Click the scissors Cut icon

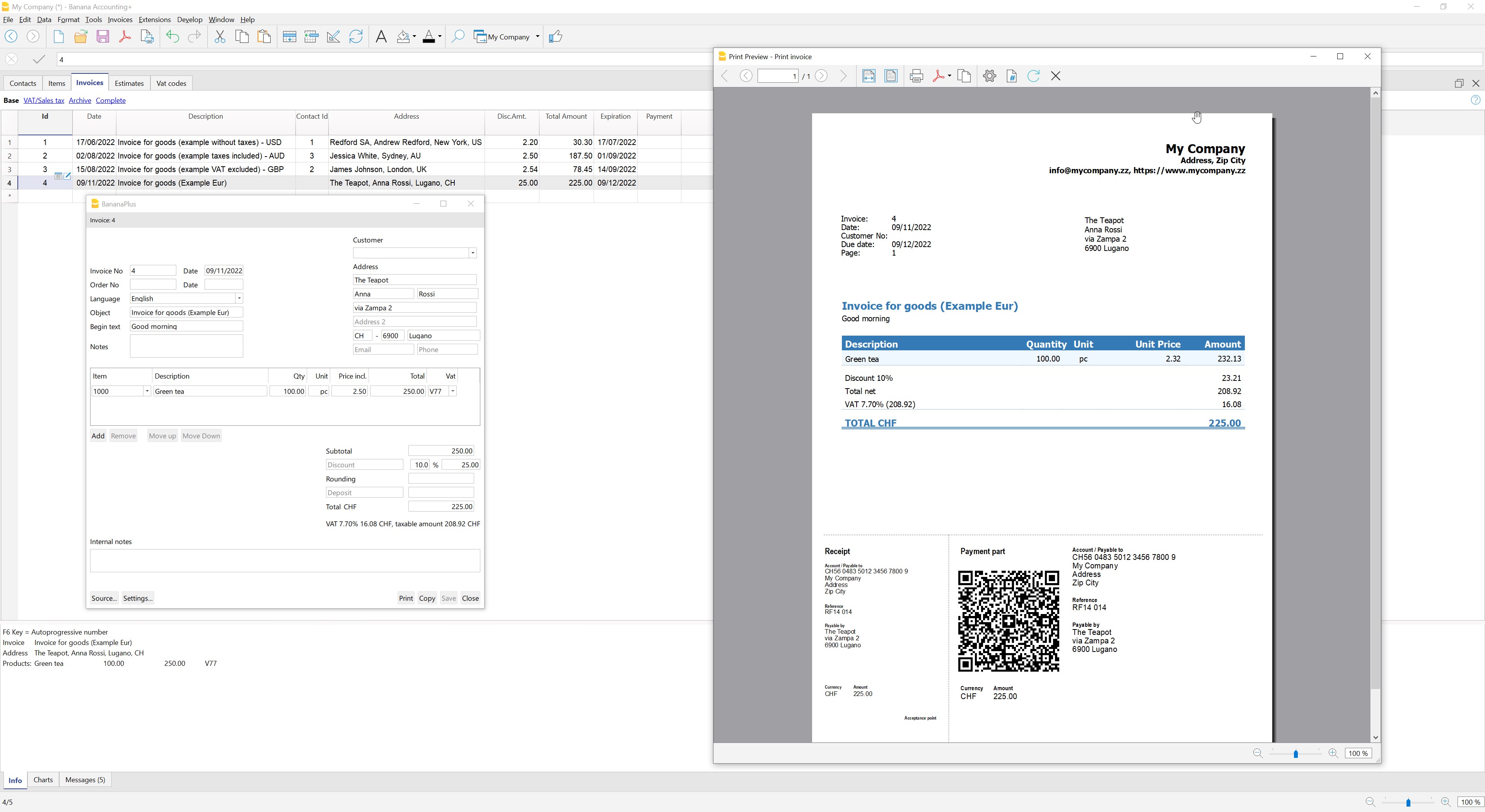pos(220,37)
